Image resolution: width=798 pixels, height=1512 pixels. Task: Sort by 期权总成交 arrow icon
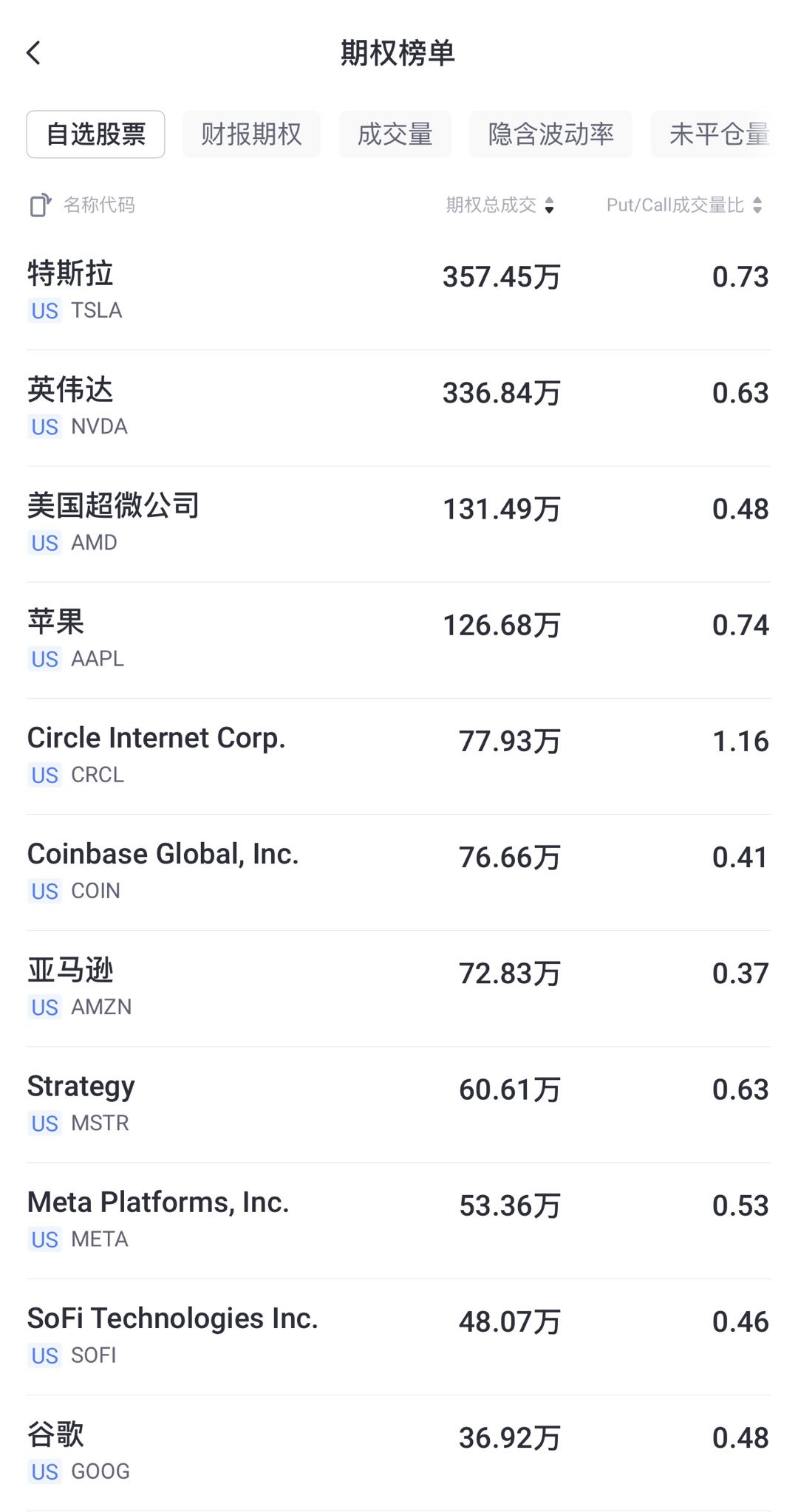pyautogui.click(x=549, y=205)
